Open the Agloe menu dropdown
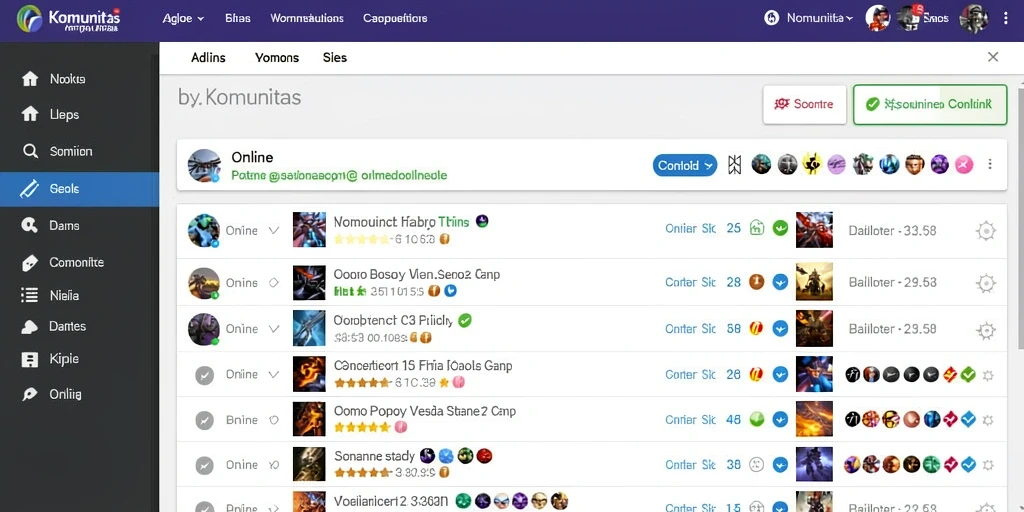Image resolution: width=1024 pixels, height=512 pixels. 184,18
